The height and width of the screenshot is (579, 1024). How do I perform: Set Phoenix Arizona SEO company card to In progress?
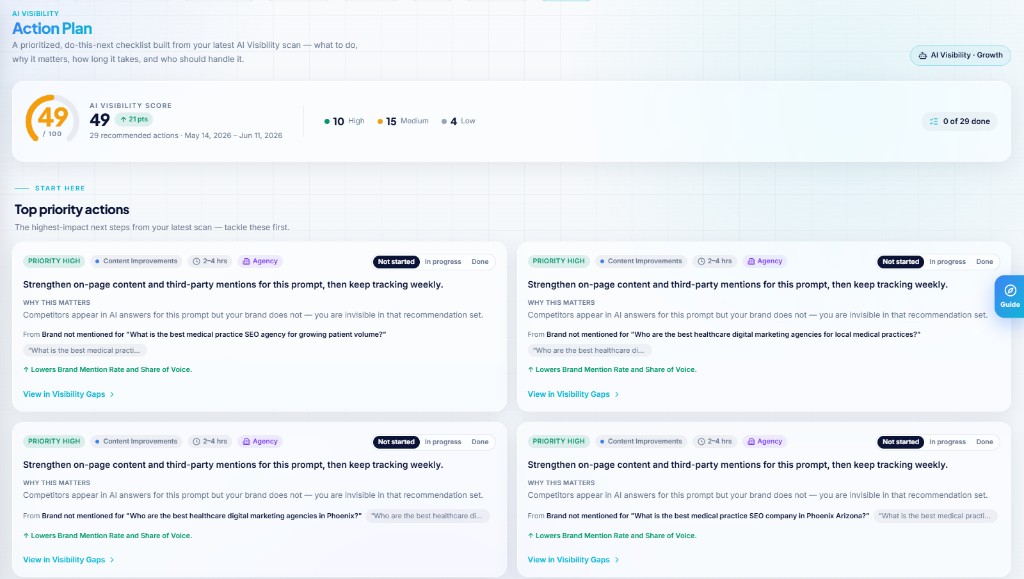pos(948,442)
